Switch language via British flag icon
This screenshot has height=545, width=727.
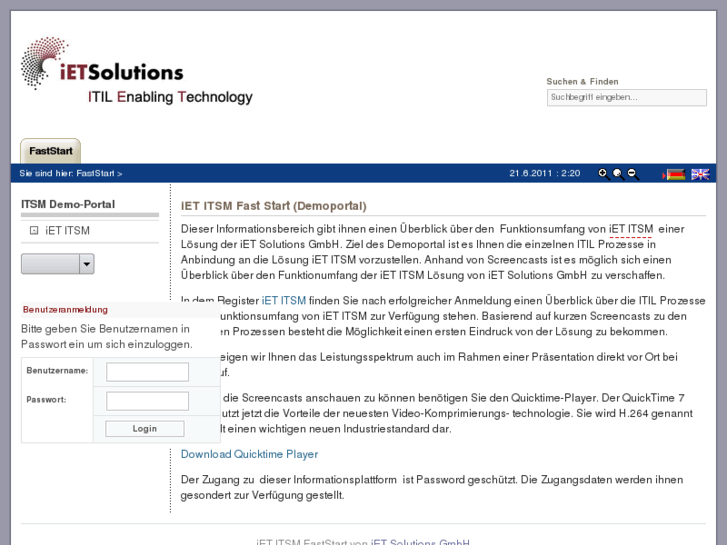coord(700,174)
